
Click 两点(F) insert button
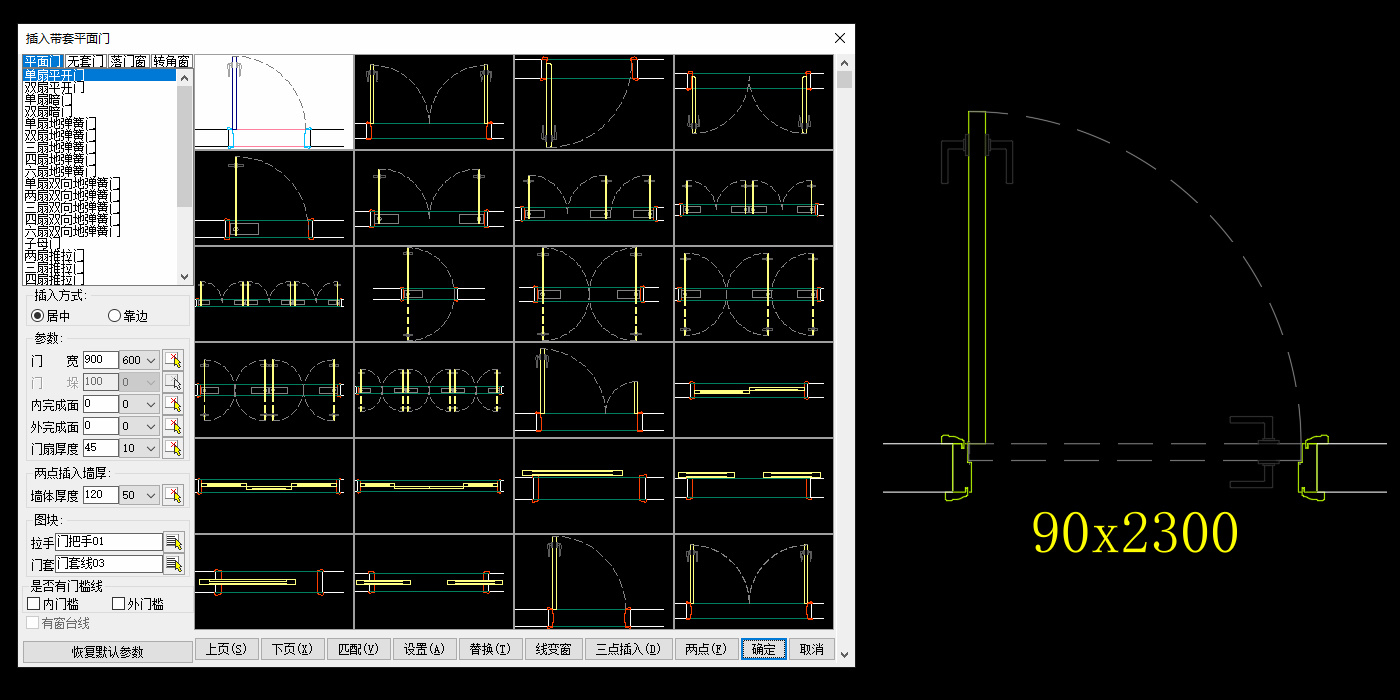[x=707, y=649]
